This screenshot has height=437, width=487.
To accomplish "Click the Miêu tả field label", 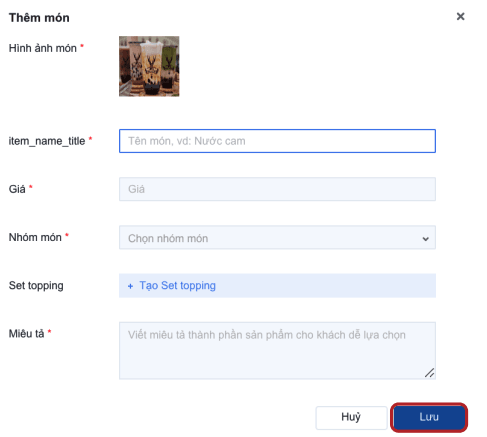I will (x=26, y=333).
